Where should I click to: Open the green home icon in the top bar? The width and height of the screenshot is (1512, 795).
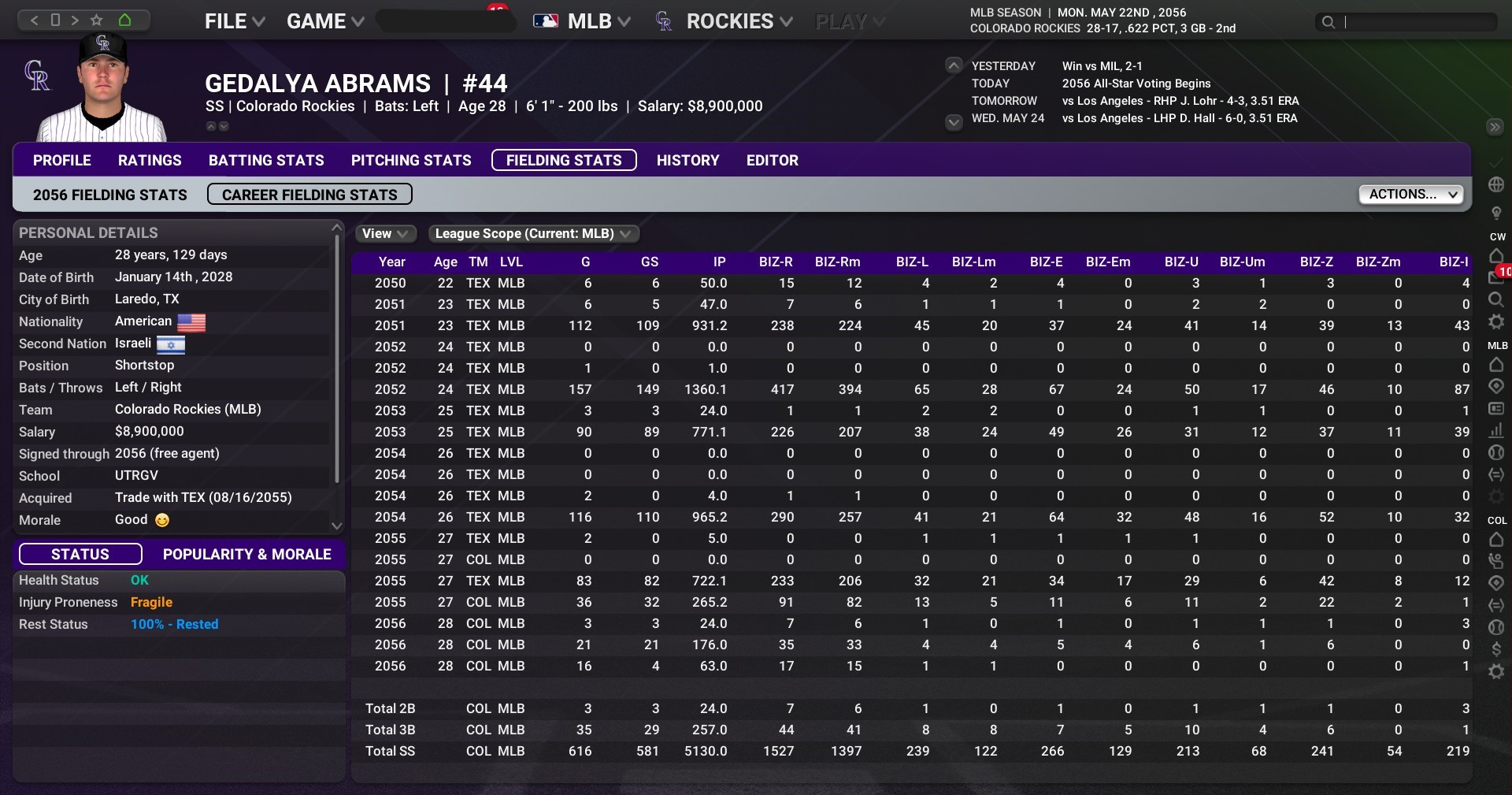(x=124, y=20)
